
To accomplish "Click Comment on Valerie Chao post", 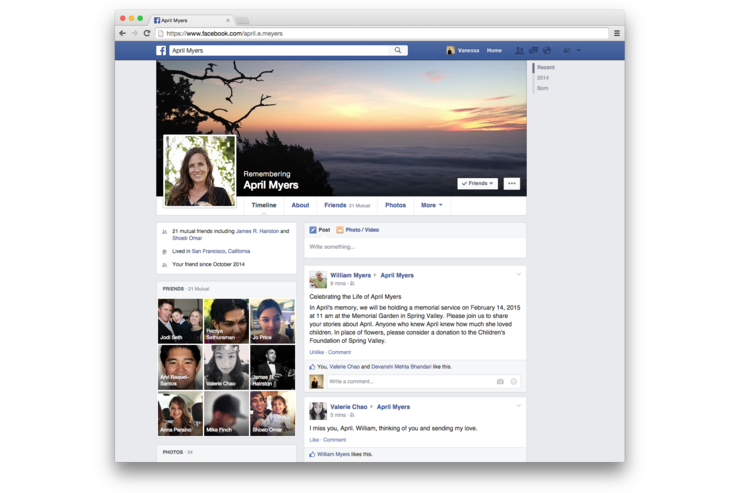I will coord(335,440).
